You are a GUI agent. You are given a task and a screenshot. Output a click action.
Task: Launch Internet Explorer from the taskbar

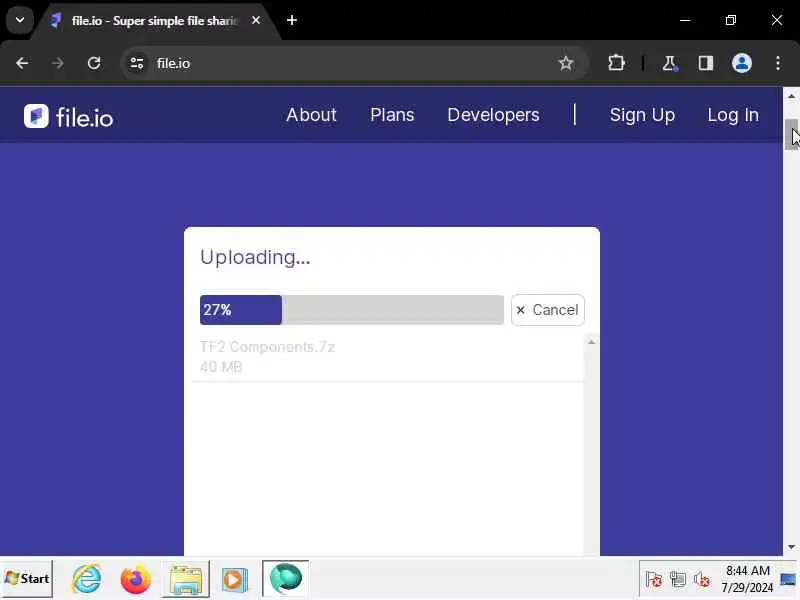pyautogui.click(x=87, y=579)
